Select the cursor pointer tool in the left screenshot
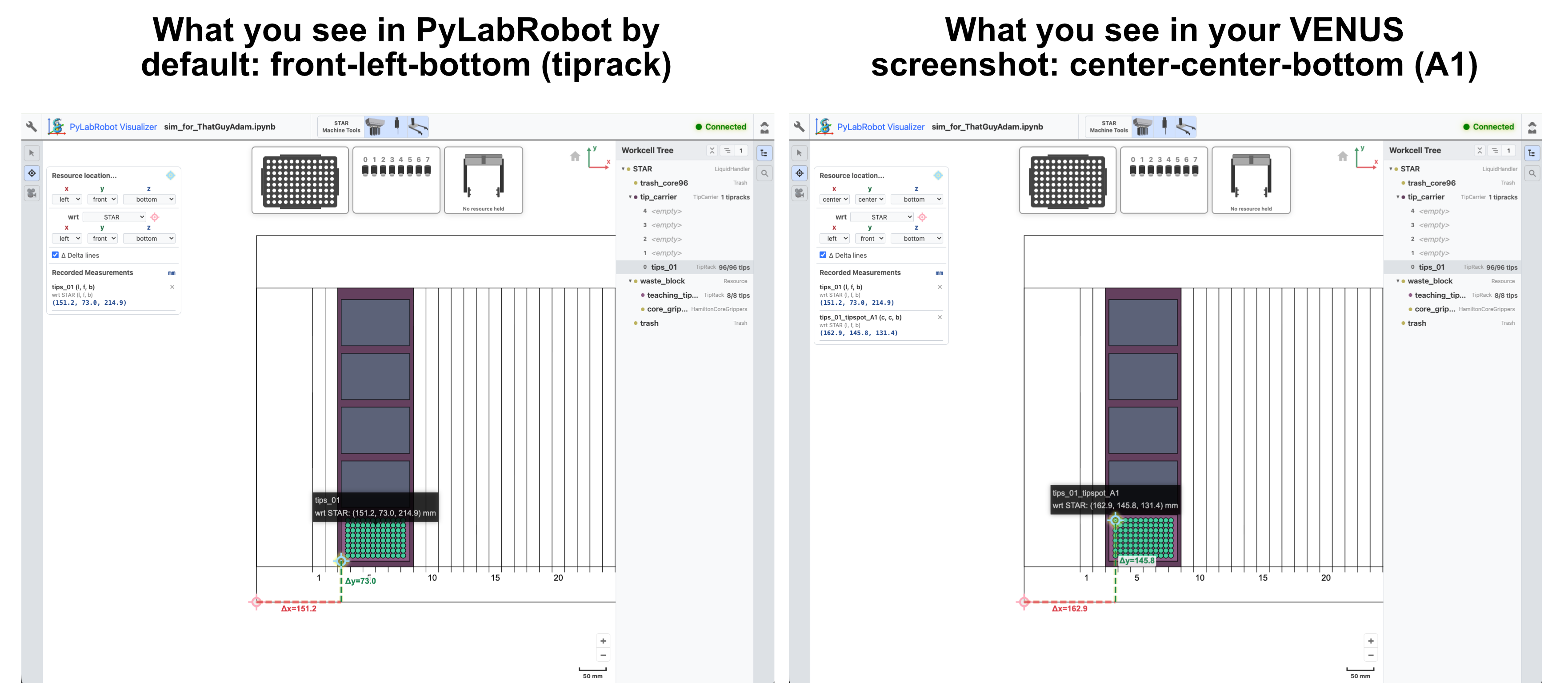This screenshot has width=1568, height=683. click(32, 153)
